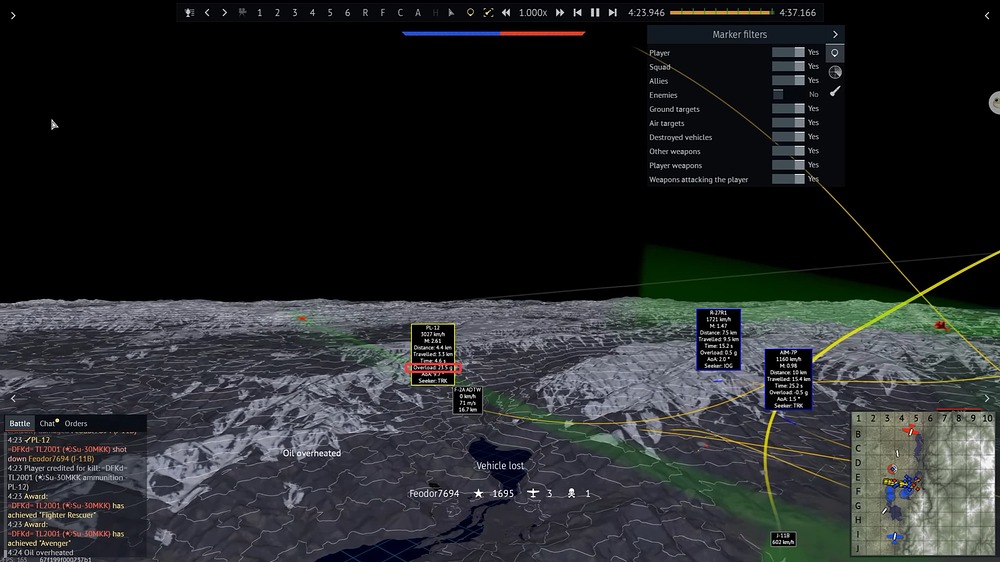Jump to replay start with skip-back button

(x=577, y=13)
